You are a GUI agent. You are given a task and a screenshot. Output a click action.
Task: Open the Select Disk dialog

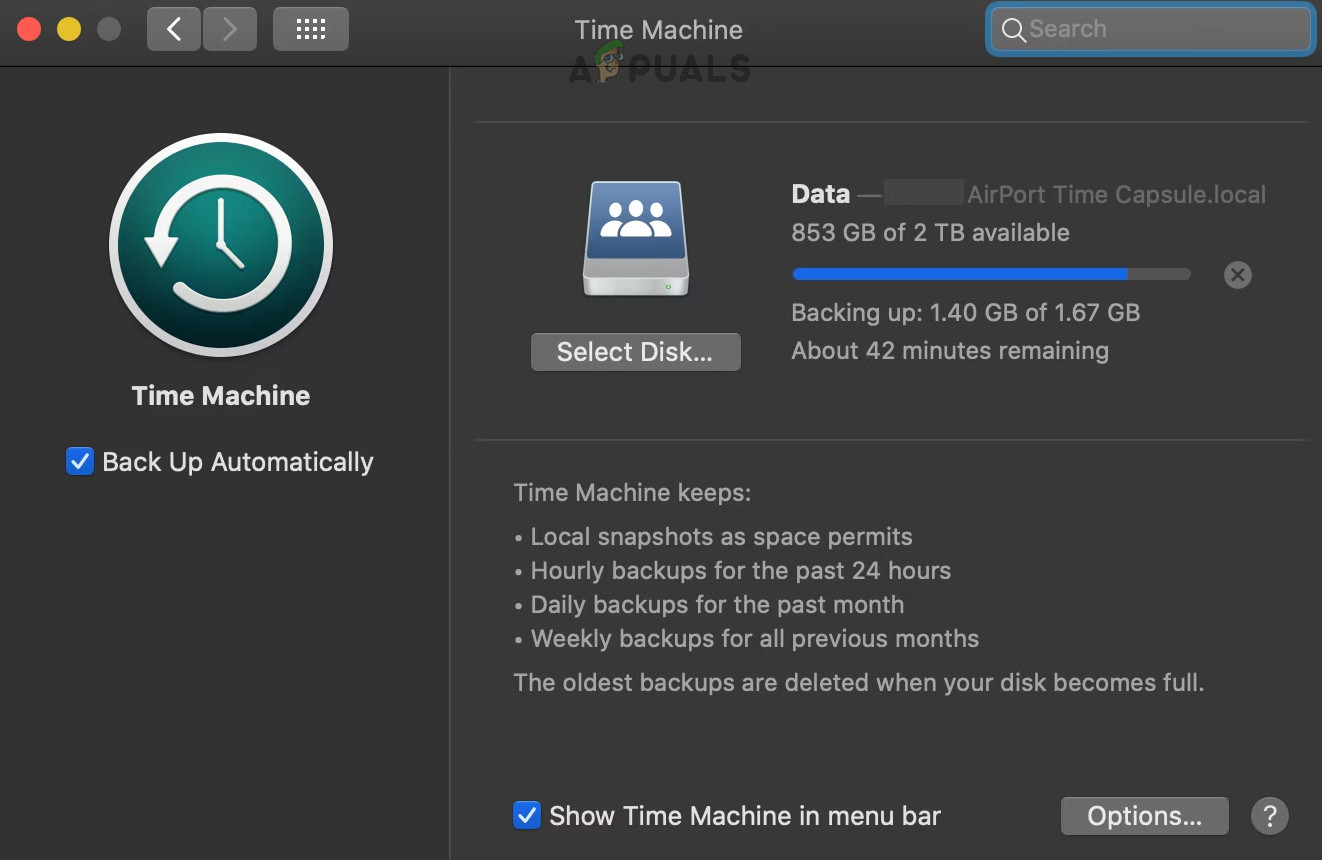[635, 351]
